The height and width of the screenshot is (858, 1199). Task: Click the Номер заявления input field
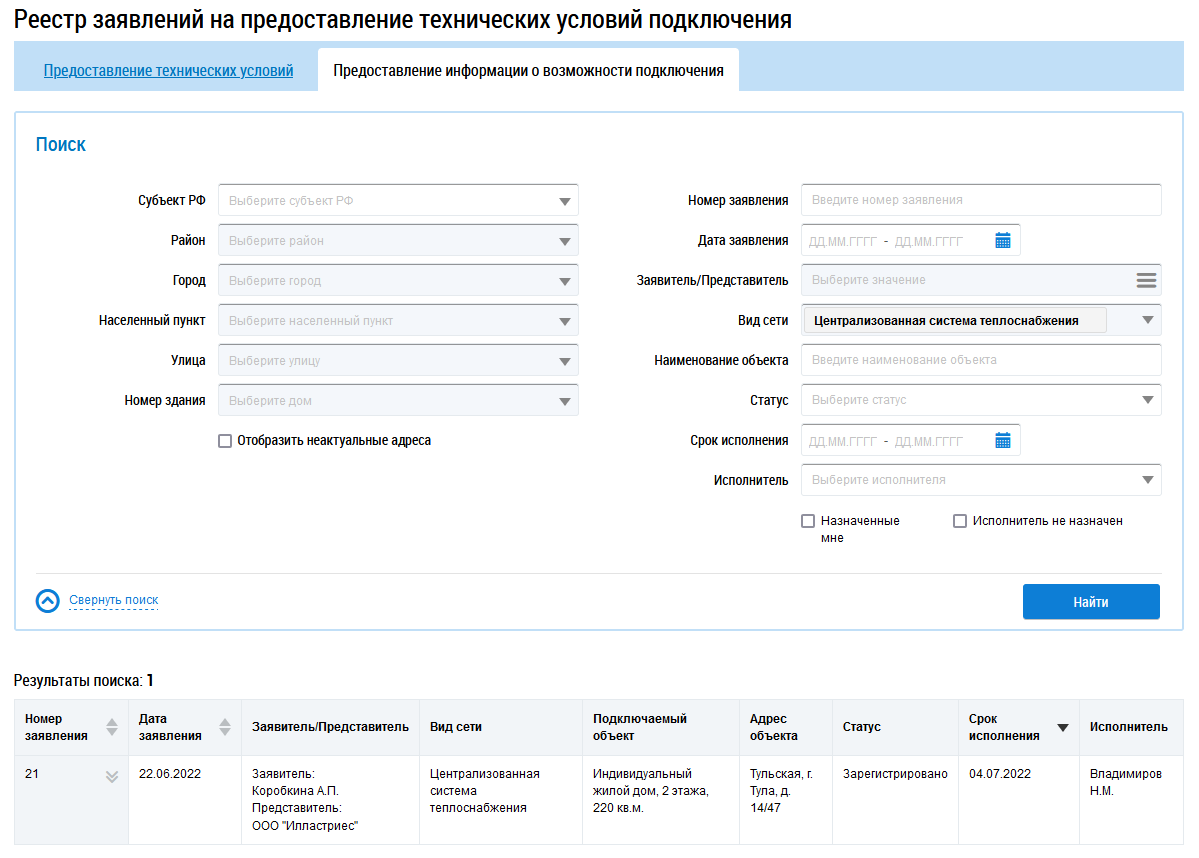(980, 200)
